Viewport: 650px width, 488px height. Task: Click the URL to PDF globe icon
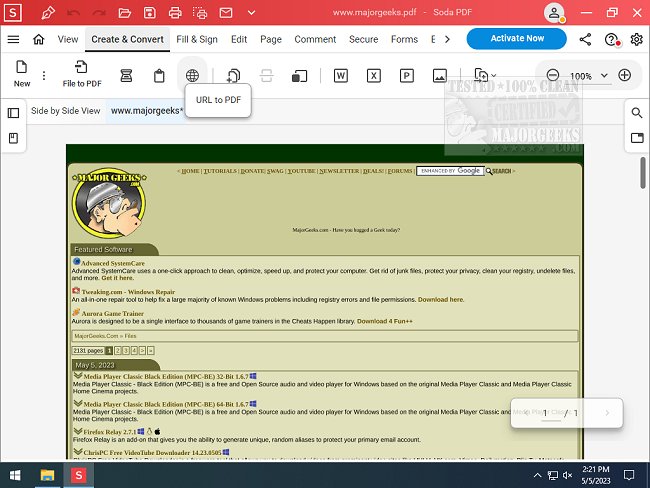coord(192,75)
